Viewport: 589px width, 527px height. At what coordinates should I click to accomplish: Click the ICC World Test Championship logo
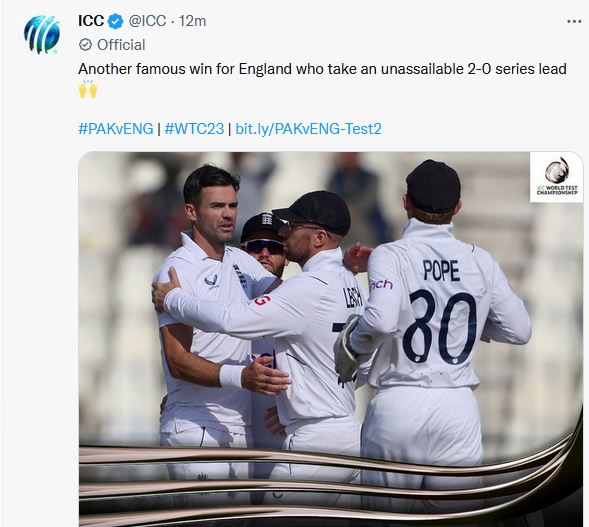[557, 177]
